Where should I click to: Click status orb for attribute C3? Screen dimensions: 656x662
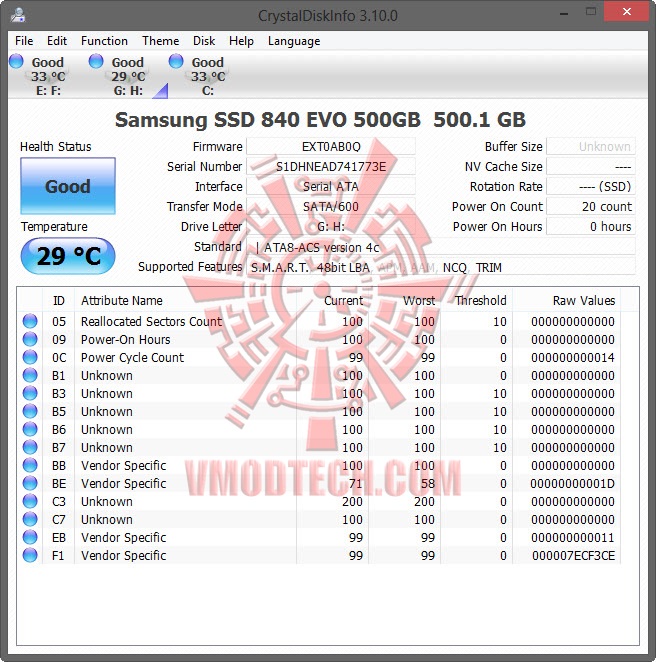pyautogui.click(x=30, y=501)
